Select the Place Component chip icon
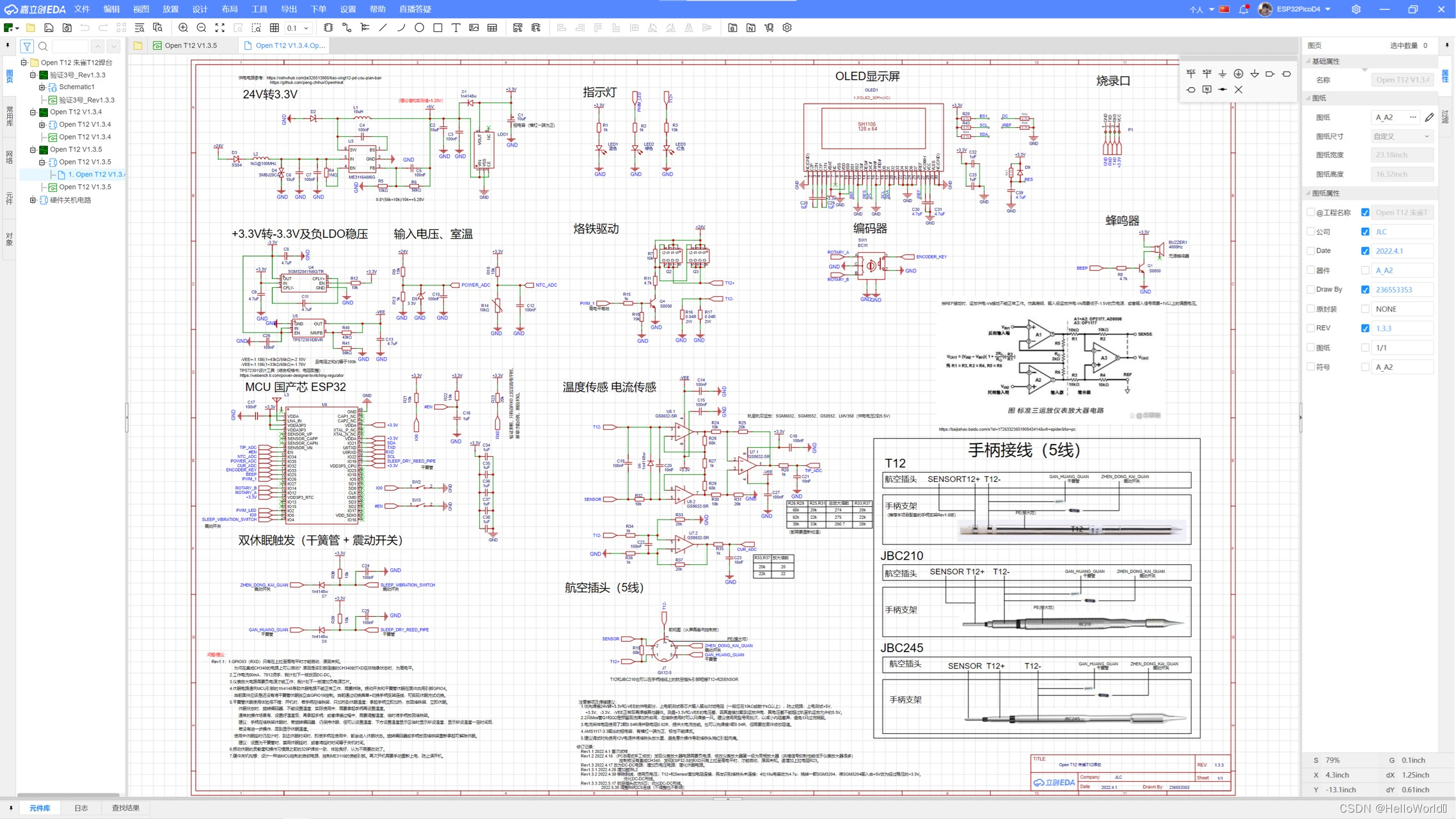Screen dimensions: 1456x819 click(x=328, y=28)
